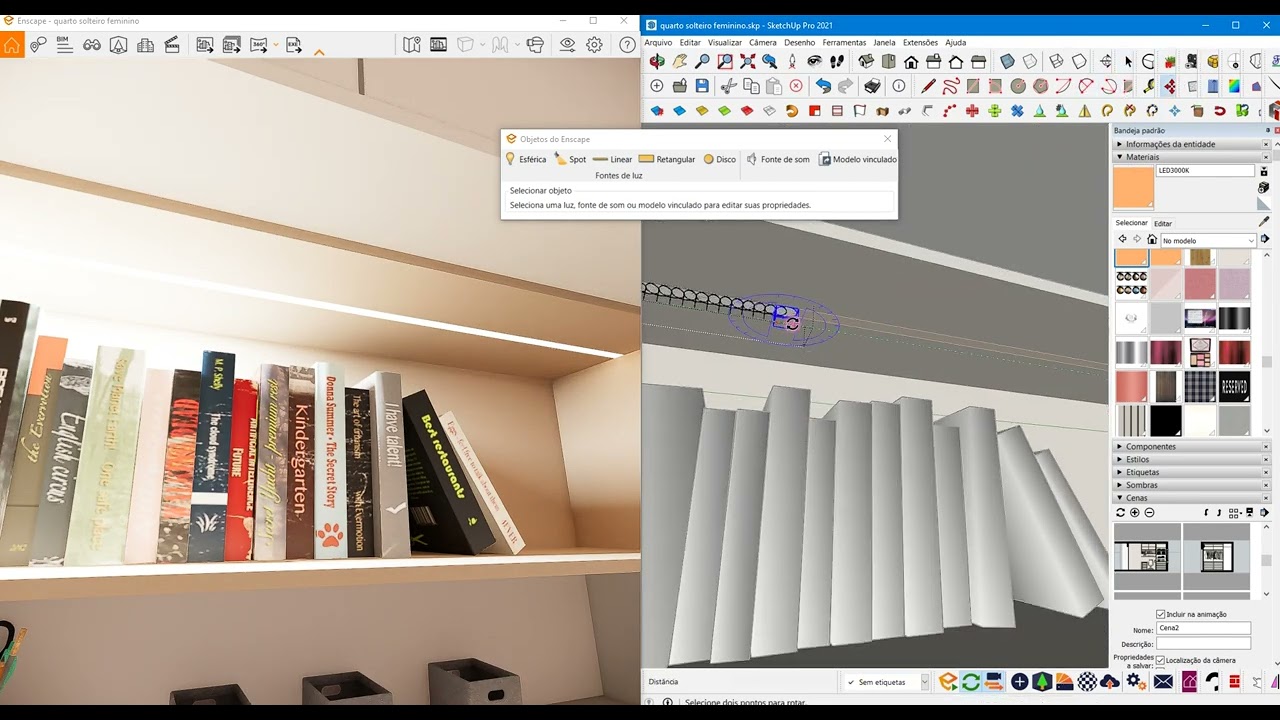Click the LED3000K material name field

click(x=1205, y=171)
